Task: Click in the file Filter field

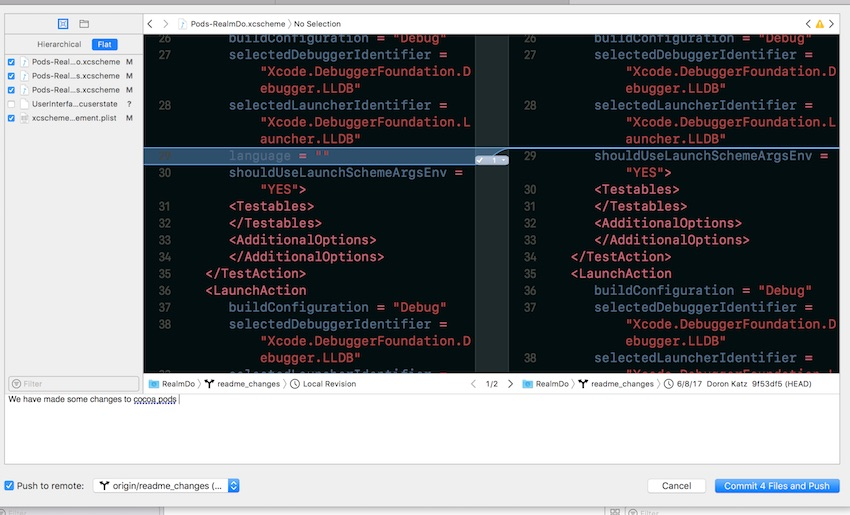Action: pyautogui.click(x=74, y=384)
